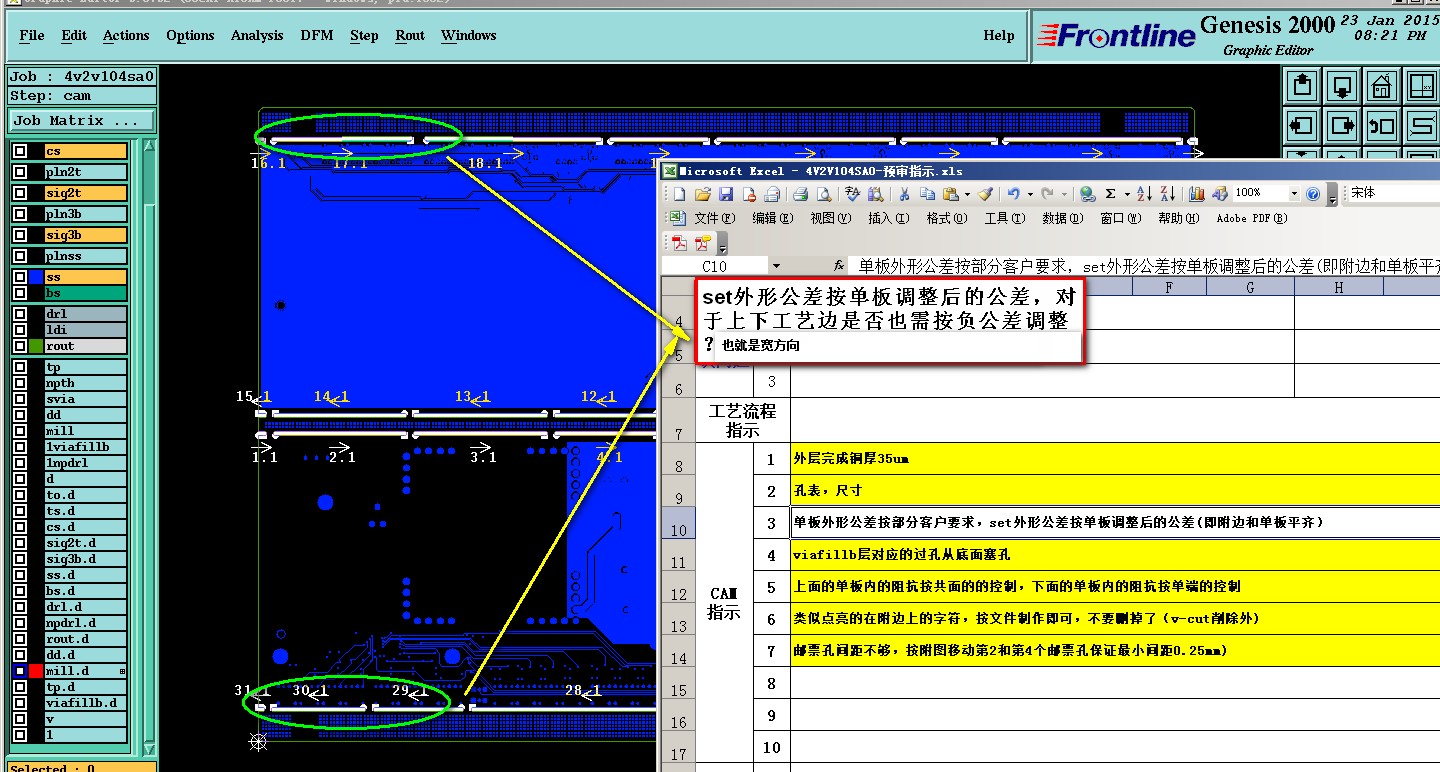
Task: Click the green color swatch of rout layer
Action: tap(36, 346)
